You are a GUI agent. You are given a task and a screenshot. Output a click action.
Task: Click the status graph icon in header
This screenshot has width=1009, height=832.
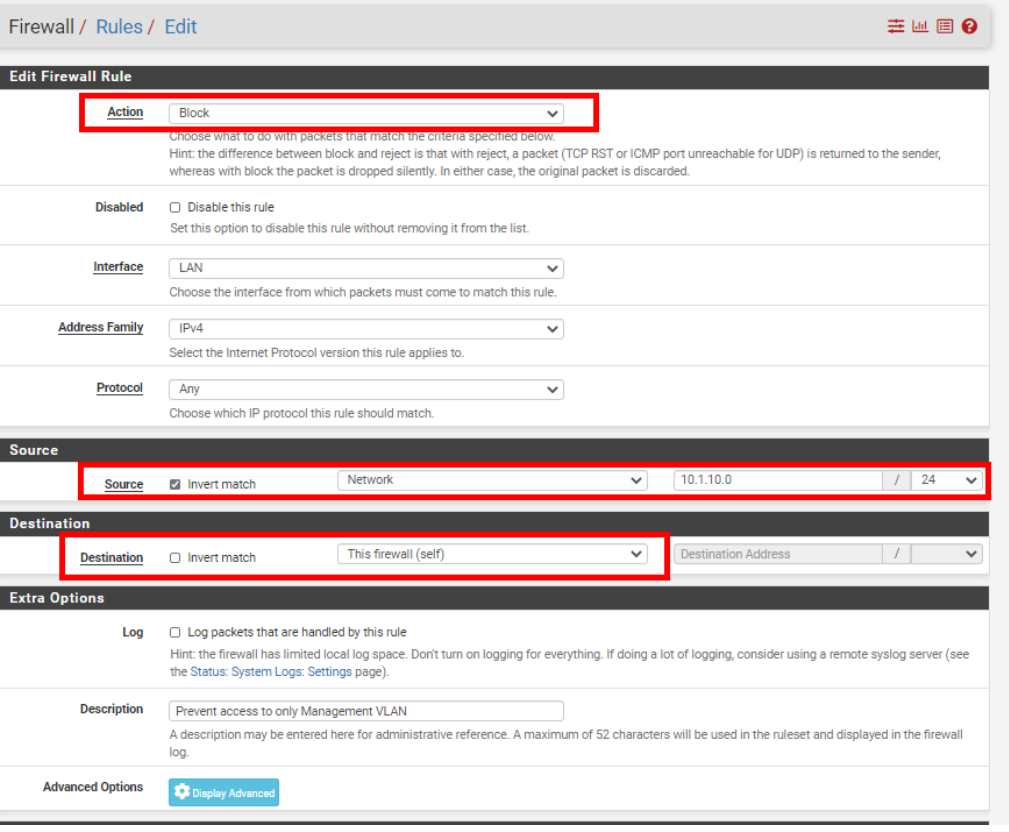pyautogui.click(x=920, y=27)
